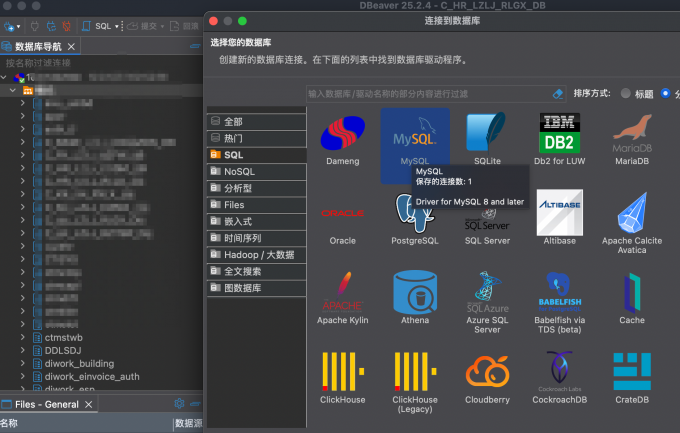Open the 图数据库 driver category
The image size is (680, 433).
point(257,288)
